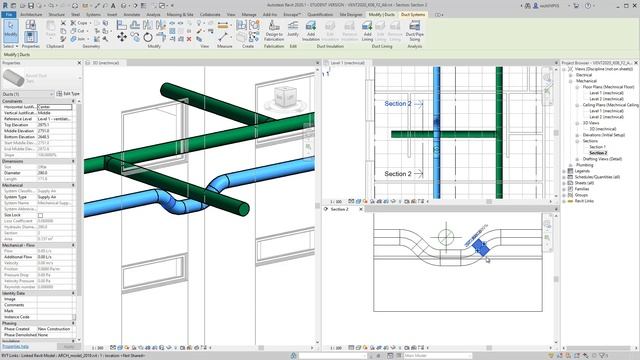Click the Properties help link

tap(15, 346)
